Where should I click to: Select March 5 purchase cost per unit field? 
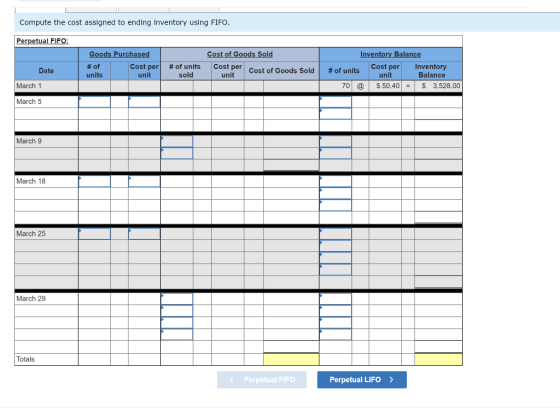tap(144, 102)
